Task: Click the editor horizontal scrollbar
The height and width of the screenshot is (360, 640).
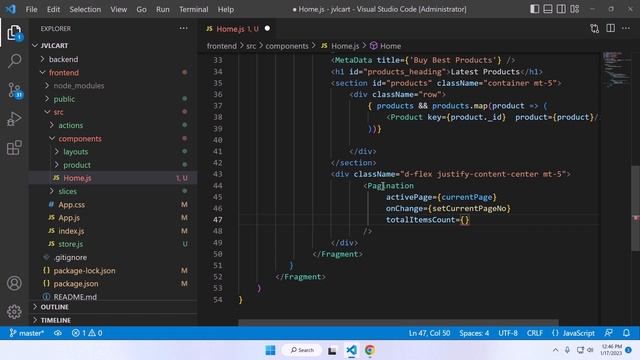Action: (x=398, y=322)
